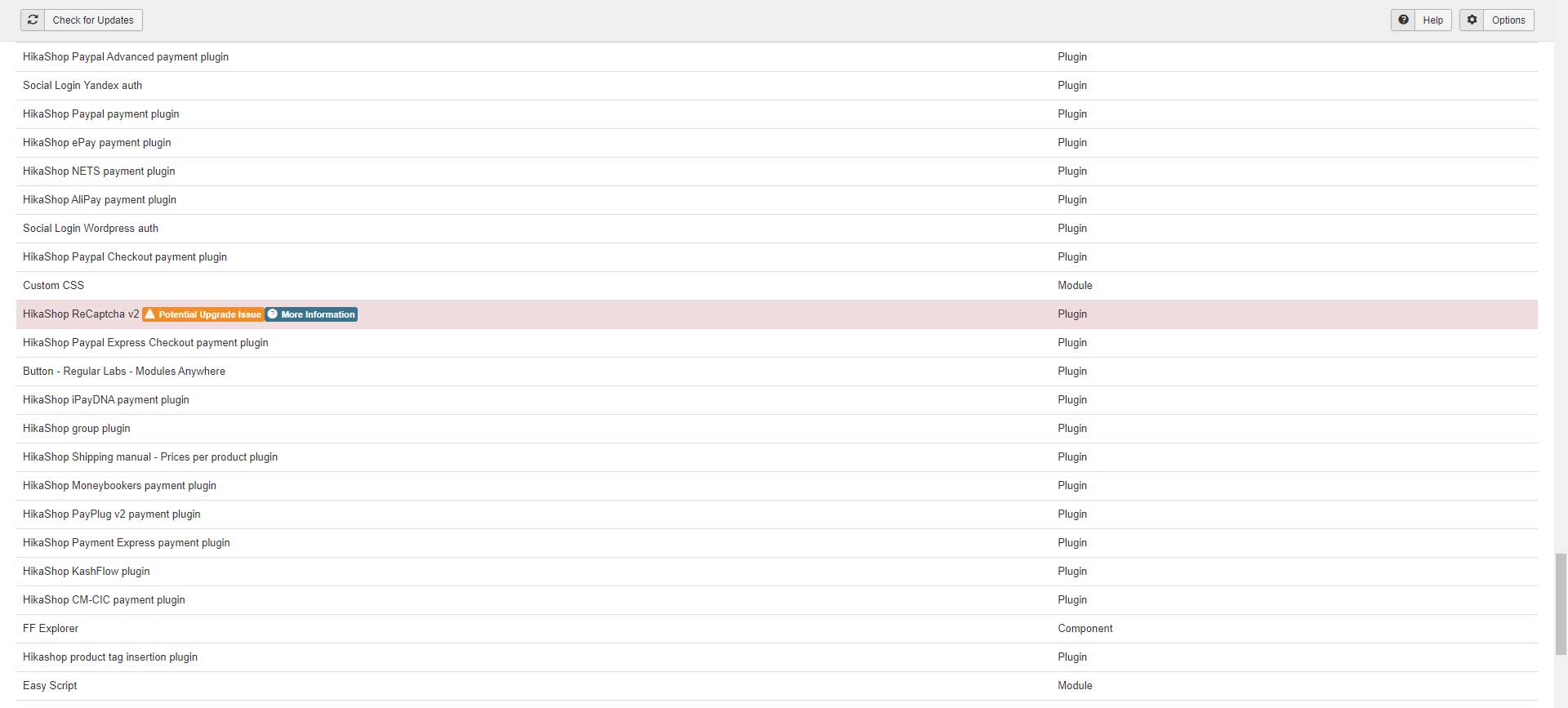Click HikaShop group plugin name
1568x708 pixels.
[x=77, y=429]
